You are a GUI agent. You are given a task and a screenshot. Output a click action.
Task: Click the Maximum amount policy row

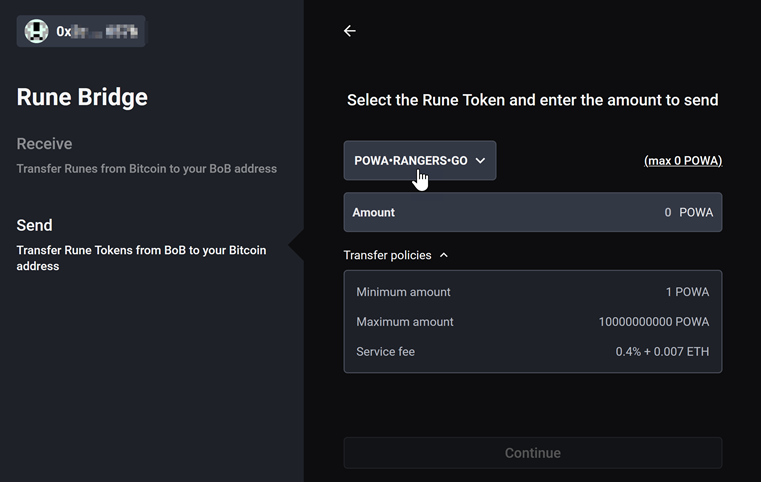(532, 322)
